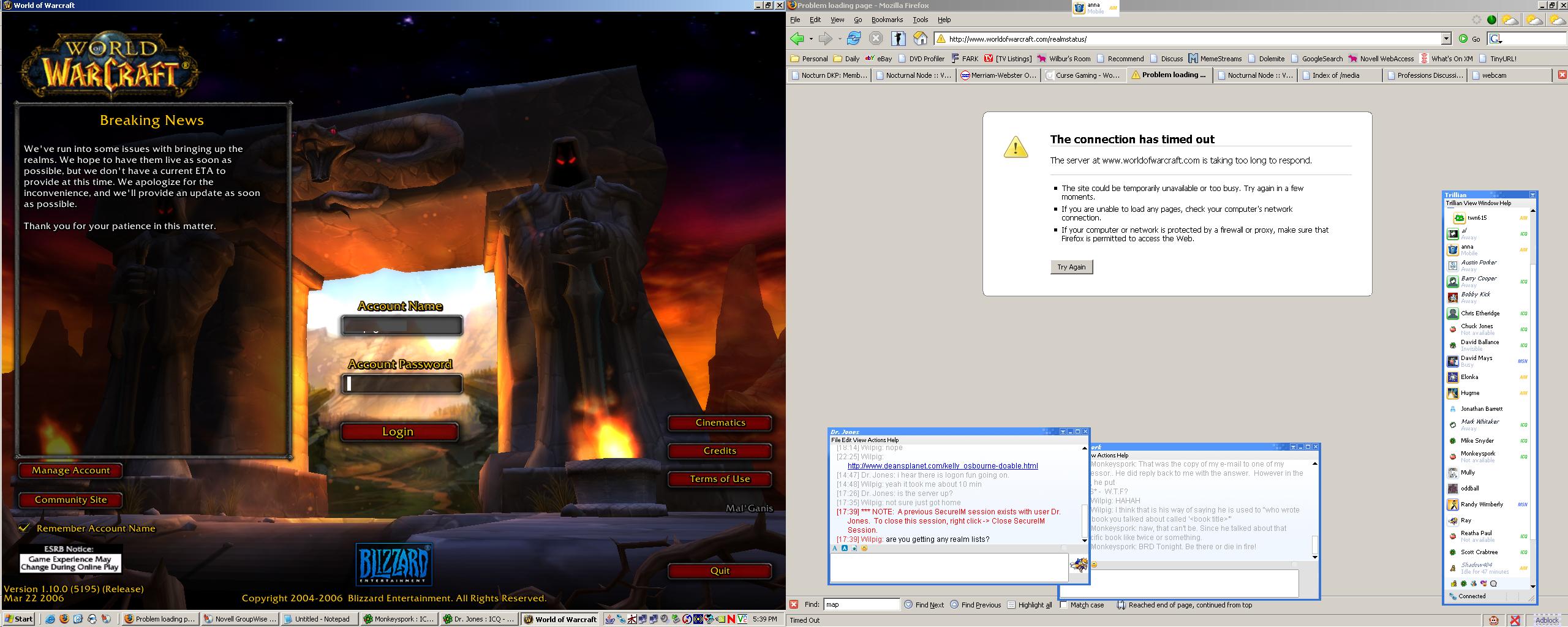This screenshot has width=1568, height=627.
Task: Open the Firefox File menu
Action: (x=795, y=20)
